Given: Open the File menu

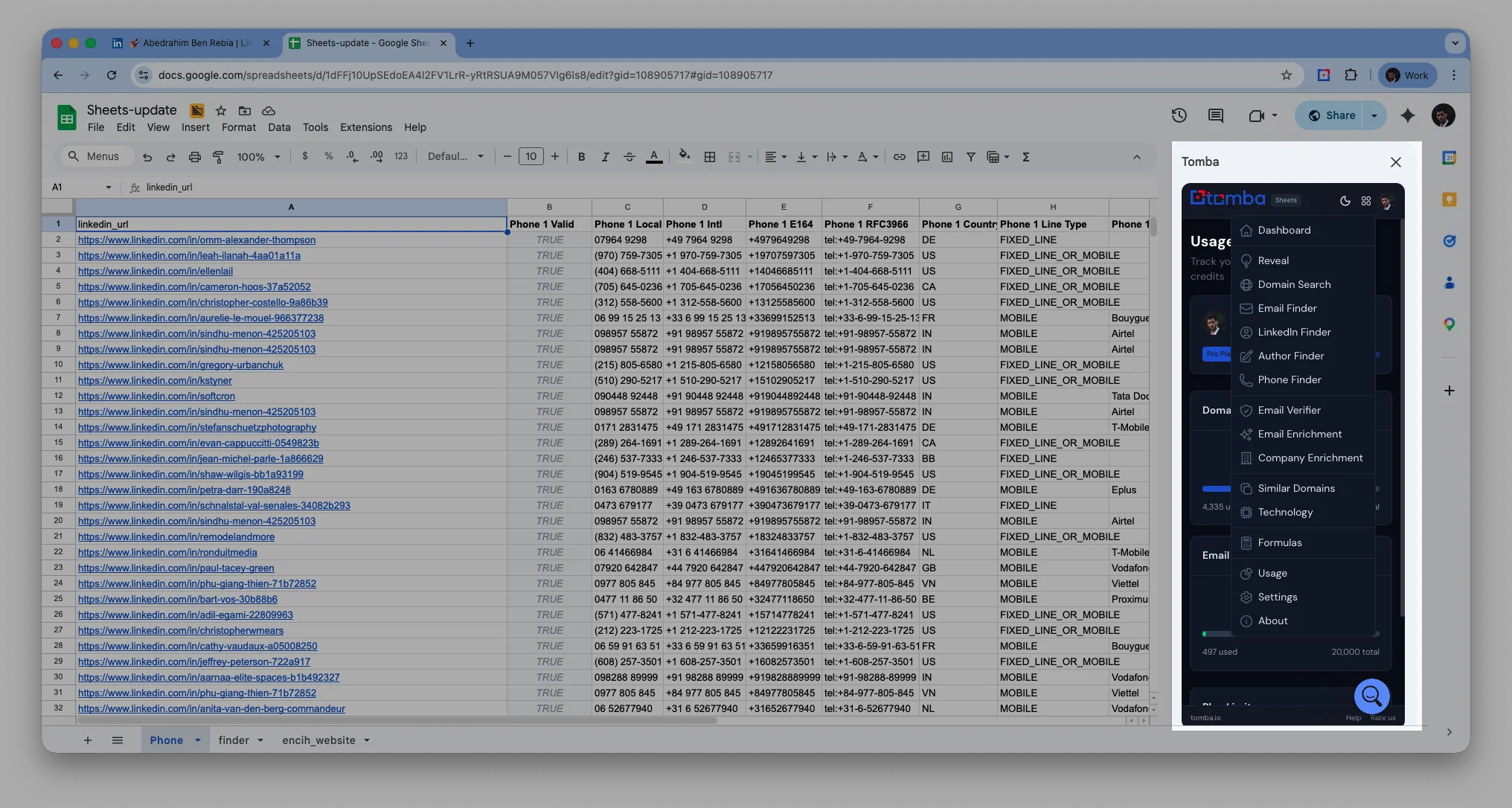Looking at the screenshot, I should click(95, 128).
